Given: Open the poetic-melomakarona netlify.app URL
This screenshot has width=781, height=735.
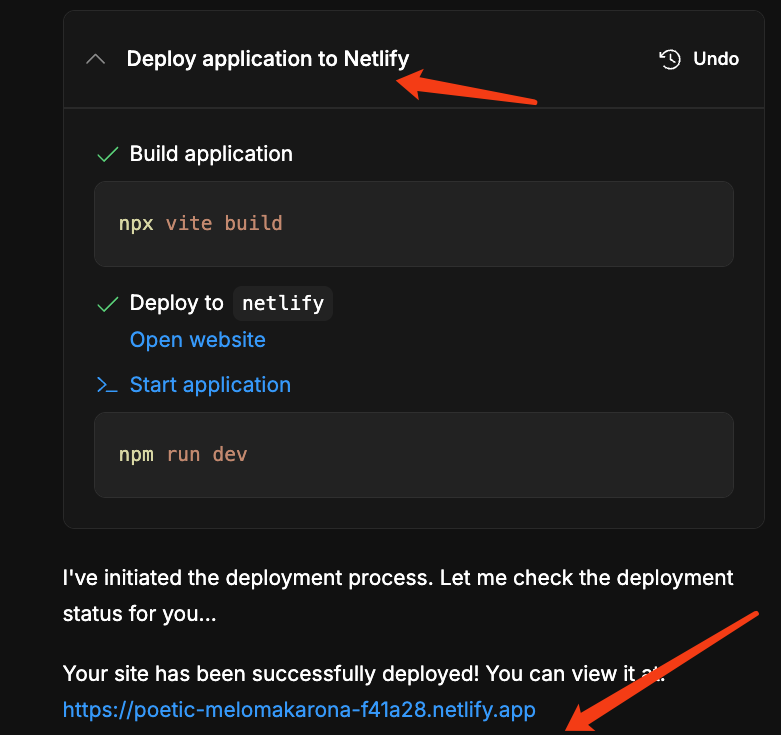Looking at the screenshot, I should [x=299, y=710].
